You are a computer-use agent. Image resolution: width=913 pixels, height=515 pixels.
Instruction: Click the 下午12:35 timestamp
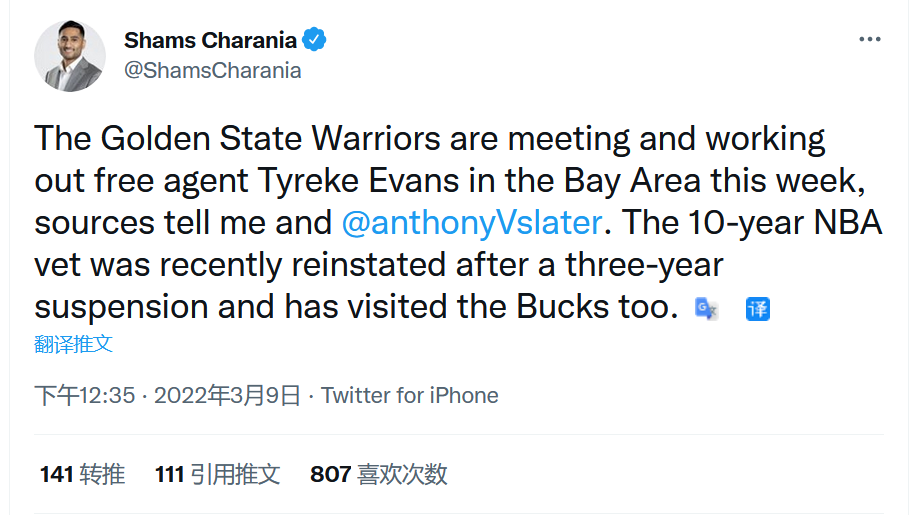point(84,396)
